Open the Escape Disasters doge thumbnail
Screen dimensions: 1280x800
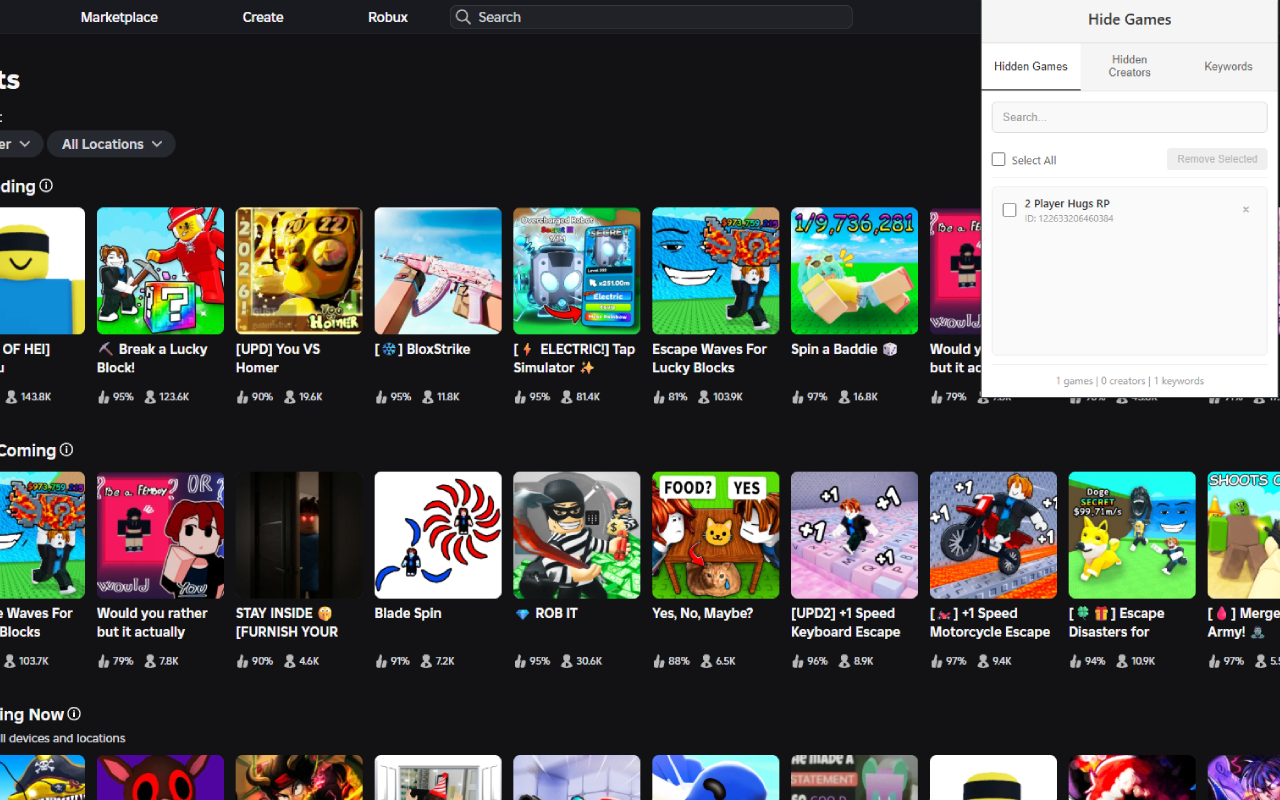click(x=1132, y=535)
